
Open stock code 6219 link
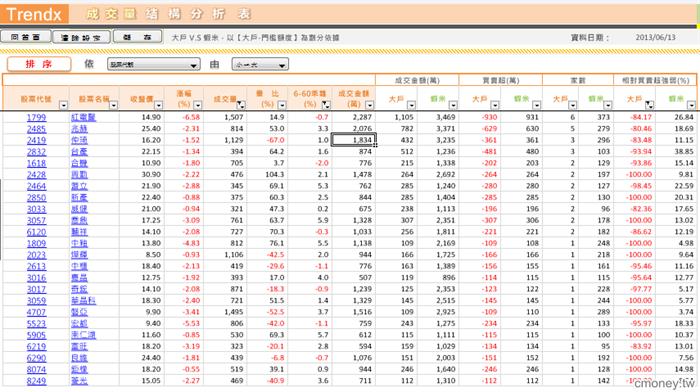[x=36, y=346]
